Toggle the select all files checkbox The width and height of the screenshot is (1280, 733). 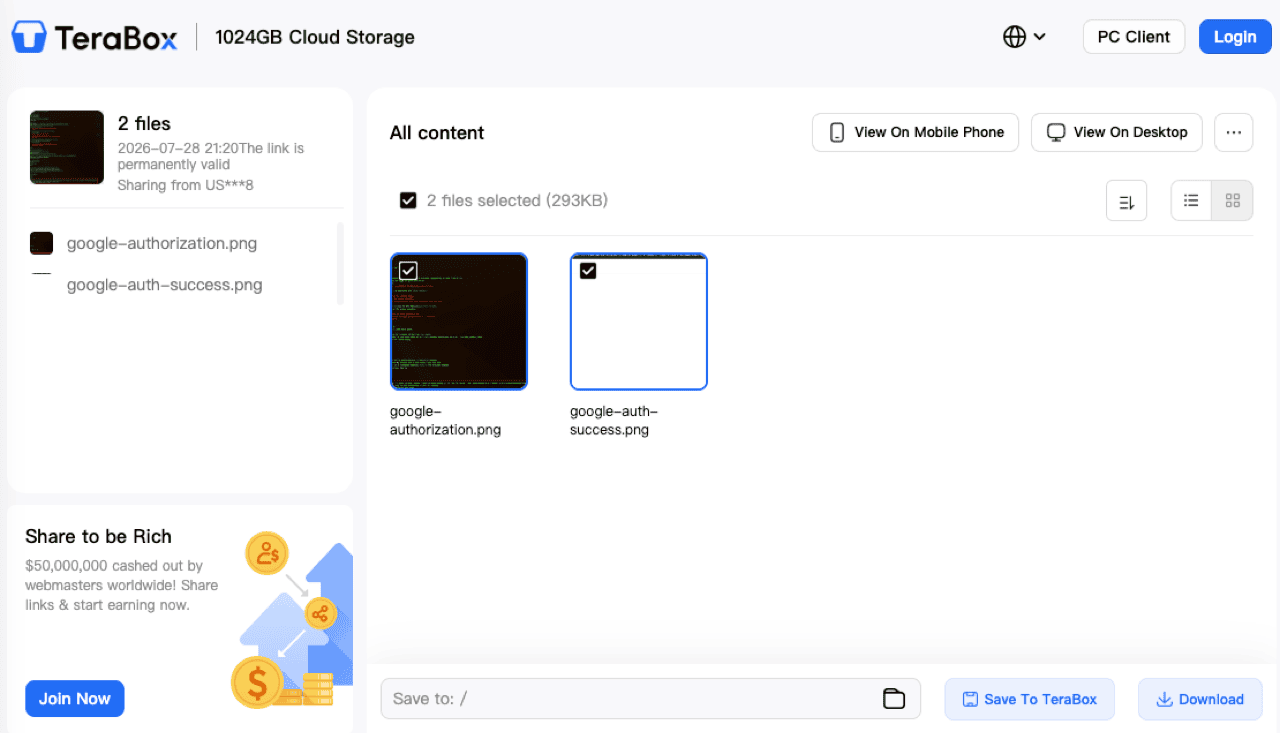(408, 200)
